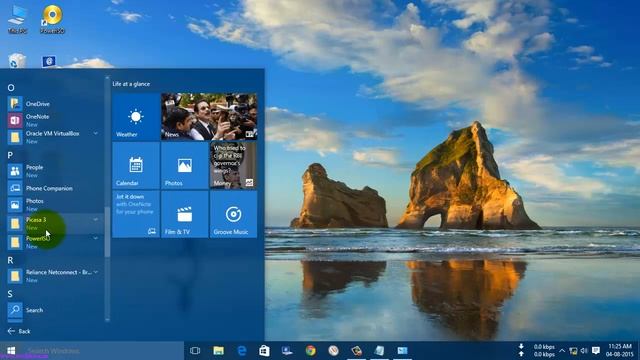Open Photos in the app list
Viewport: 640px width, 360px height.
point(53,204)
